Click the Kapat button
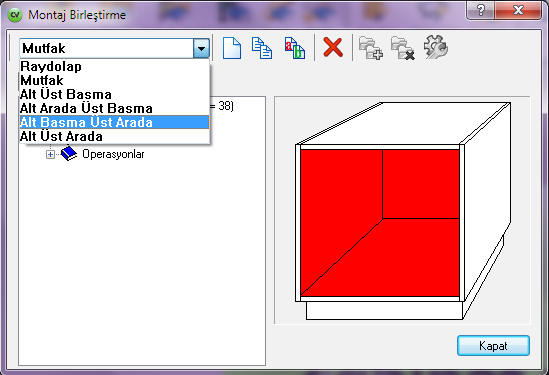The height and width of the screenshot is (375, 549). (x=493, y=346)
